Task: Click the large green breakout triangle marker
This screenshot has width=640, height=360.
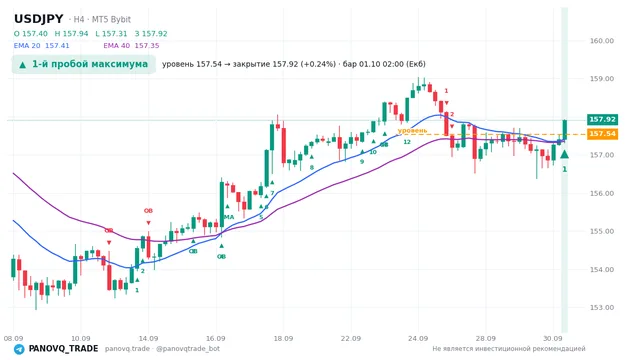Action: [x=564, y=154]
